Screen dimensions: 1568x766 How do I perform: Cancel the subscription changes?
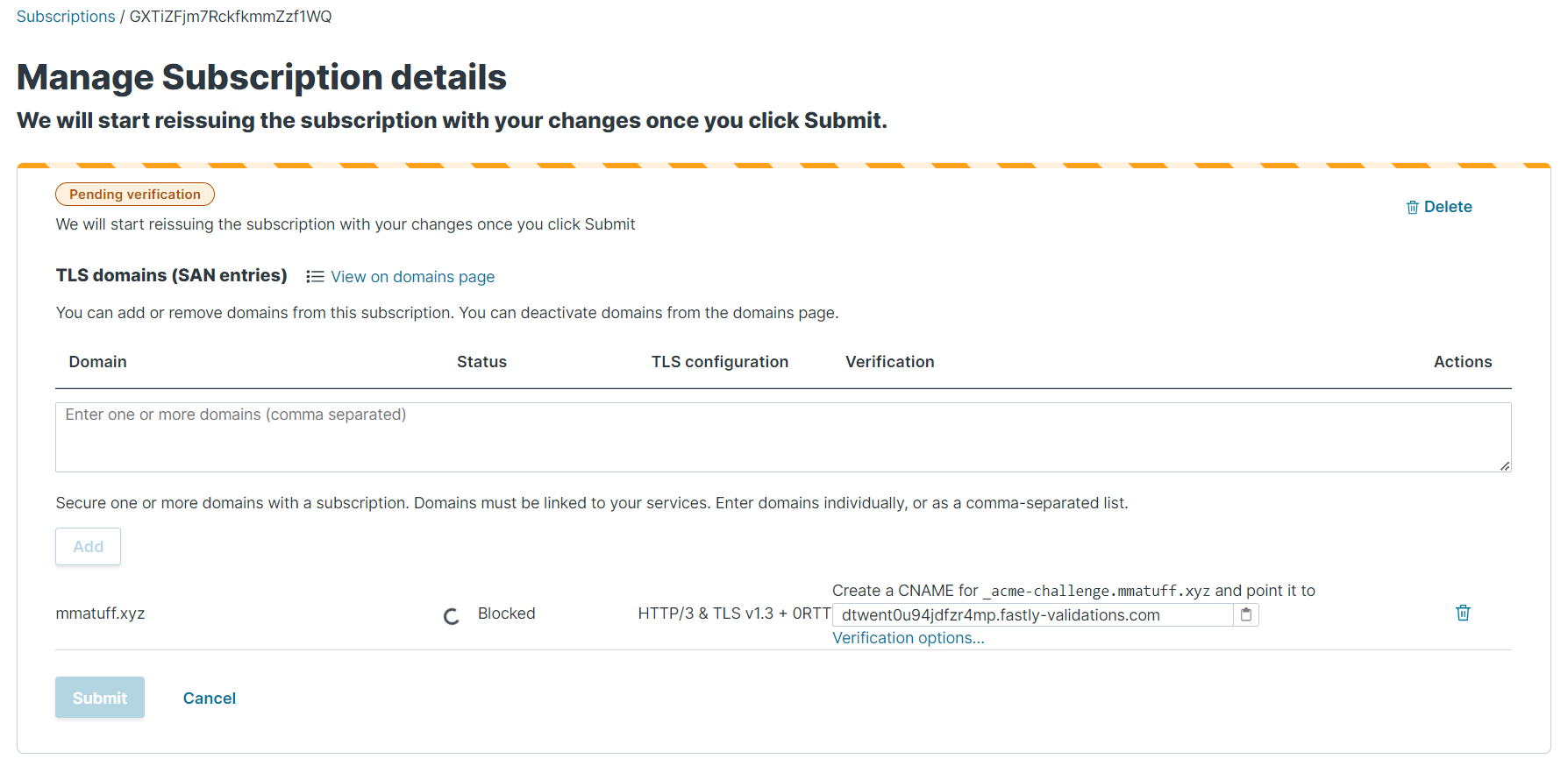click(x=209, y=699)
